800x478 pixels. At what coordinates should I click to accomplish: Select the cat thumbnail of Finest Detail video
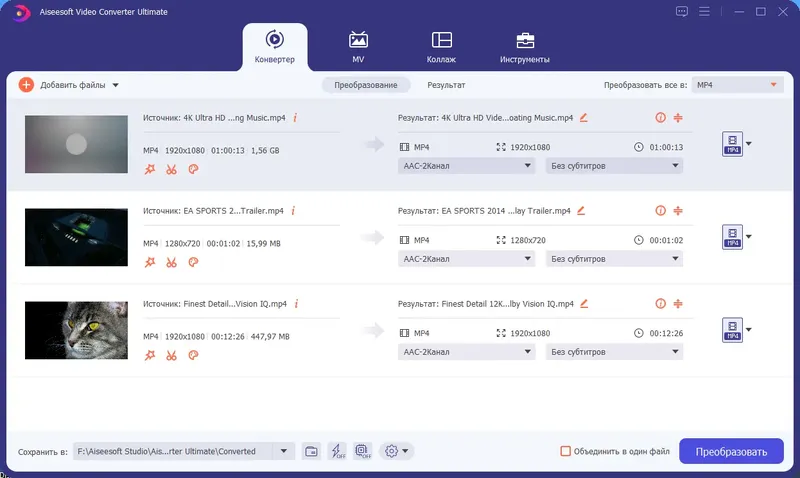point(77,330)
